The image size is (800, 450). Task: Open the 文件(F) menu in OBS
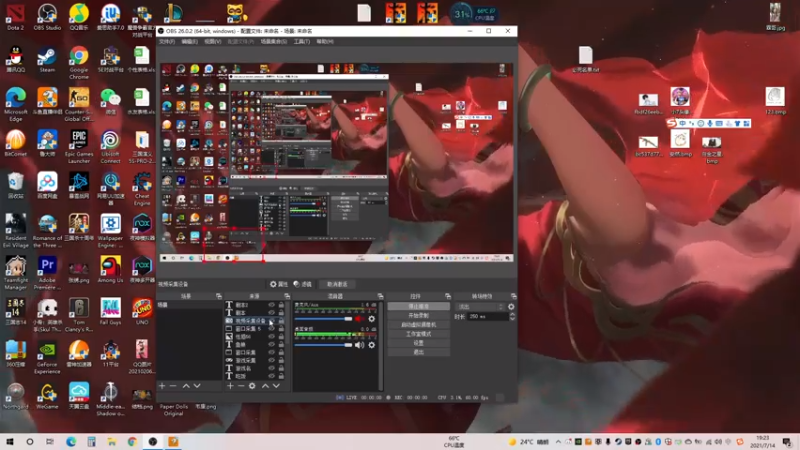[167, 41]
